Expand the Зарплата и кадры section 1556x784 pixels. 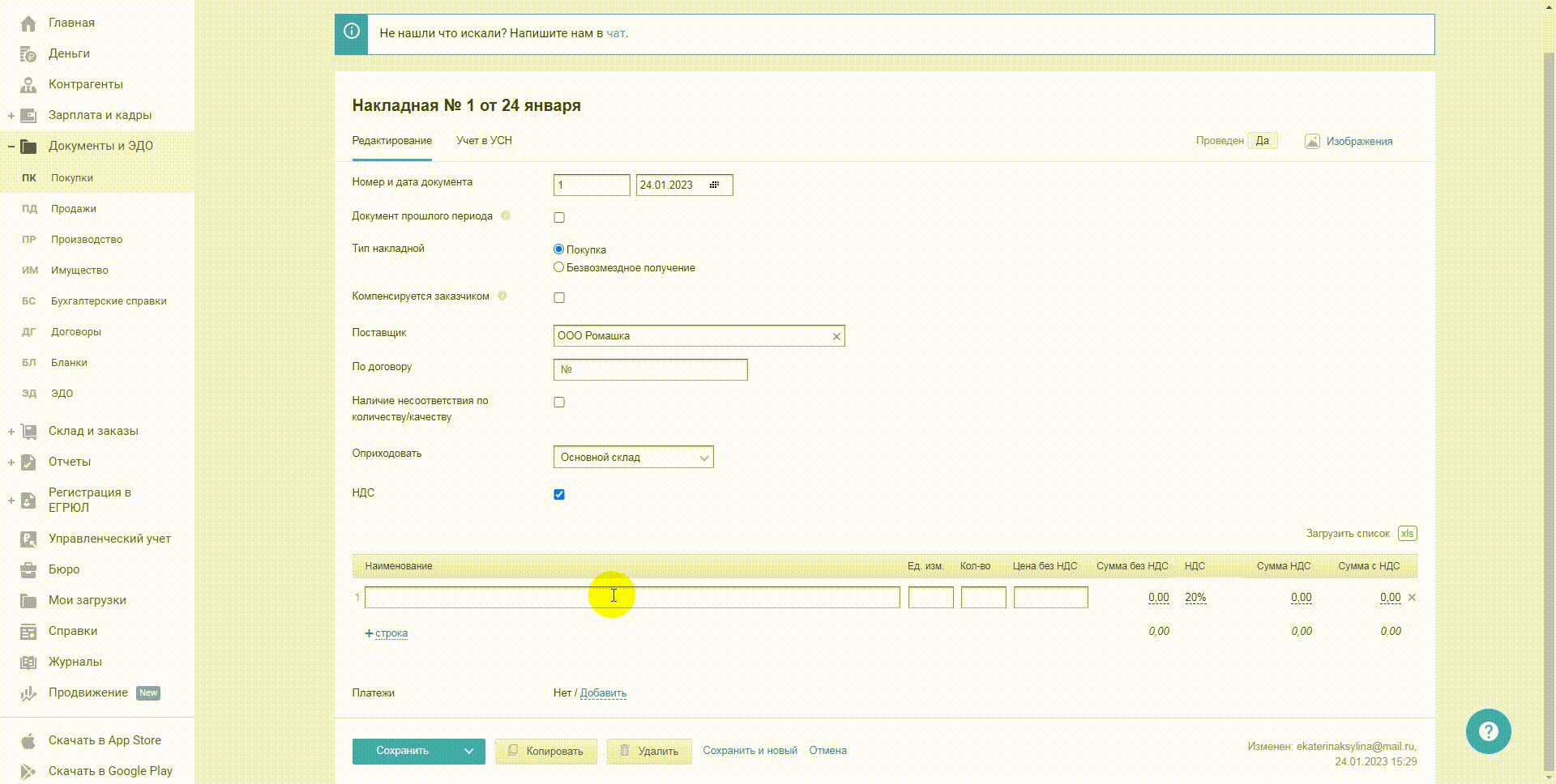(11, 116)
